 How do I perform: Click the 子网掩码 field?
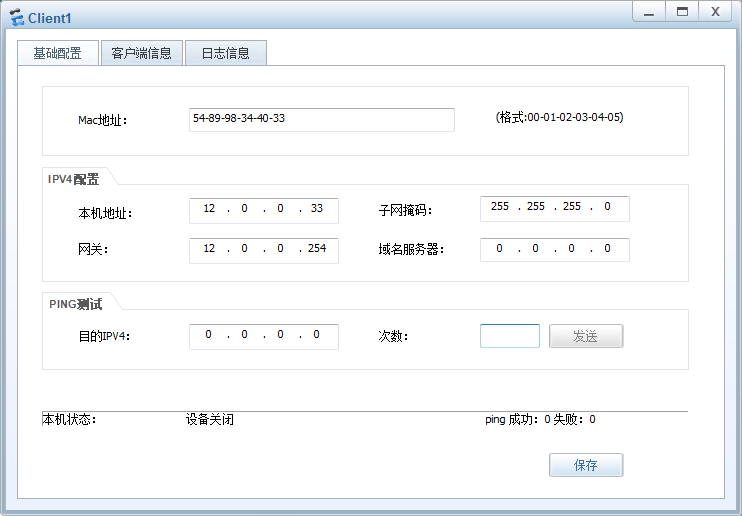pos(555,208)
